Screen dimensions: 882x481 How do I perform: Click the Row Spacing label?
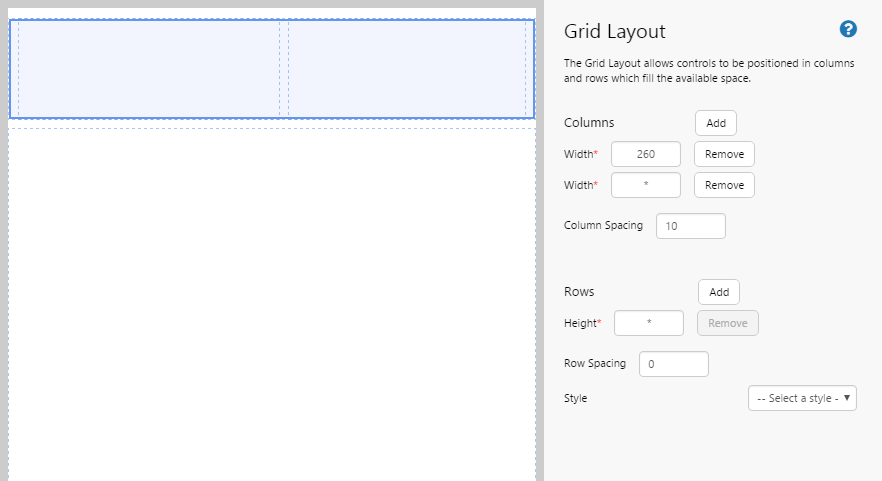coord(595,363)
